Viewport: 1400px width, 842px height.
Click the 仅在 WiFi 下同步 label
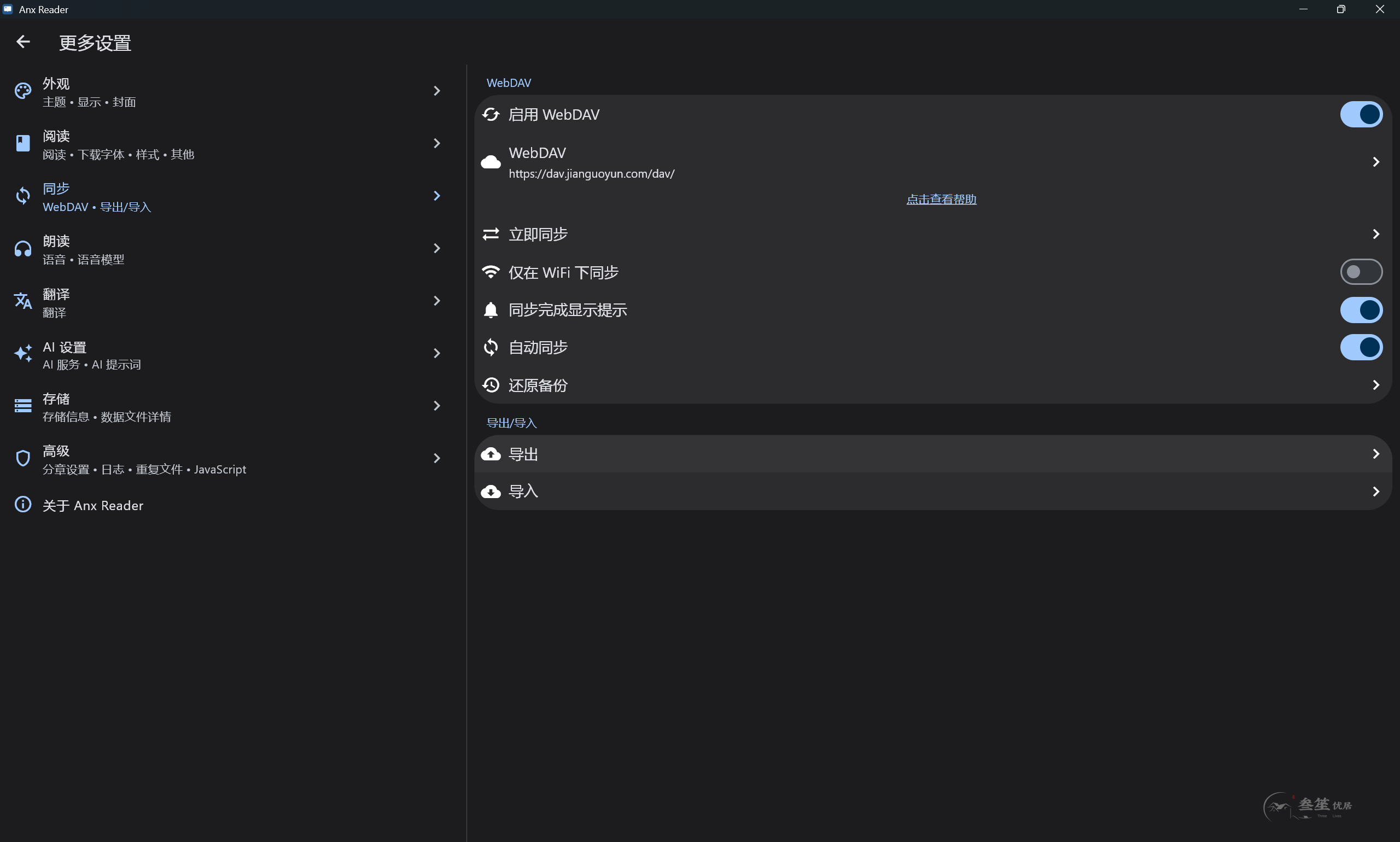pyautogui.click(x=563, y=272)
